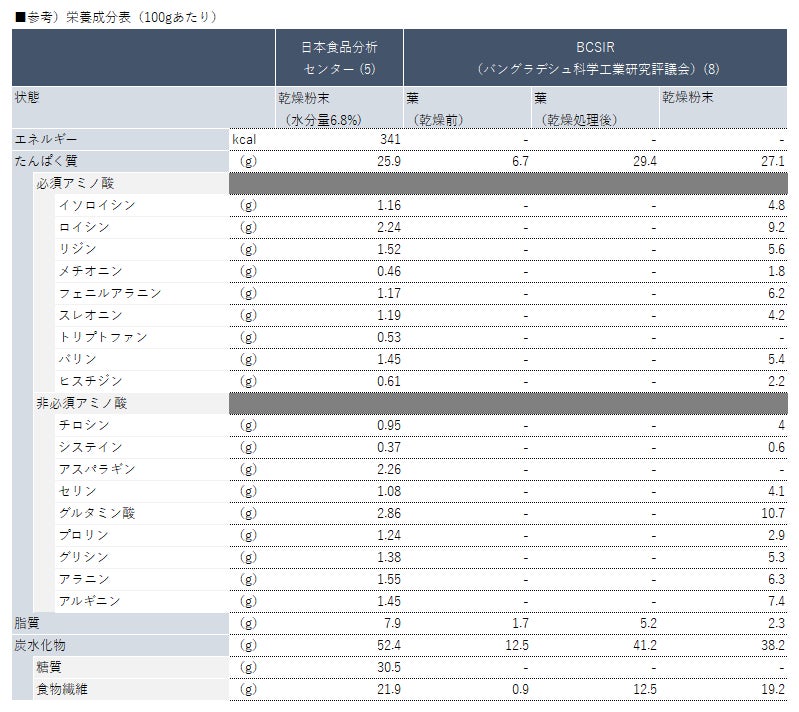Select asparagine value '2.26'
The width and height of the screenshot is (799, 712).
(x=389, y=469)
